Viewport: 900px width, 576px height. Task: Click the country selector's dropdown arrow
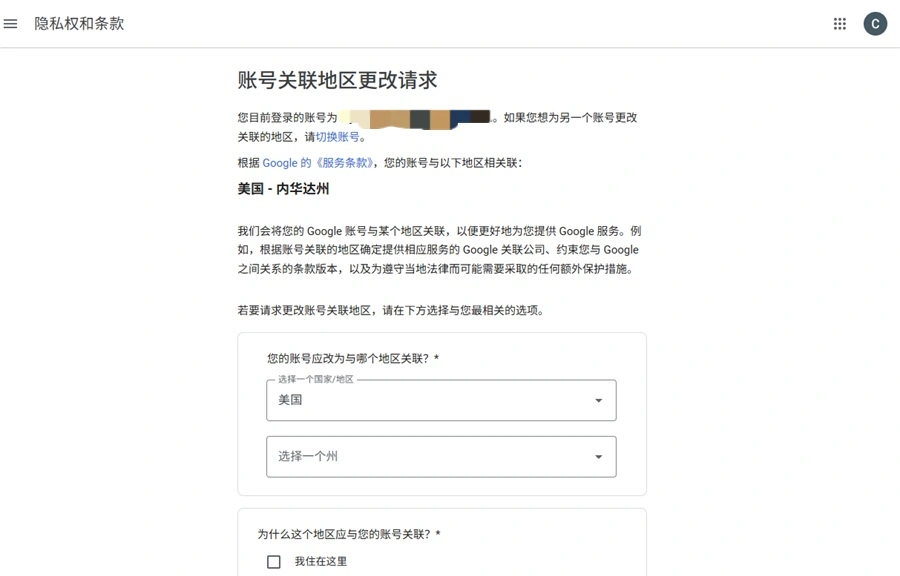coord(597,400)
